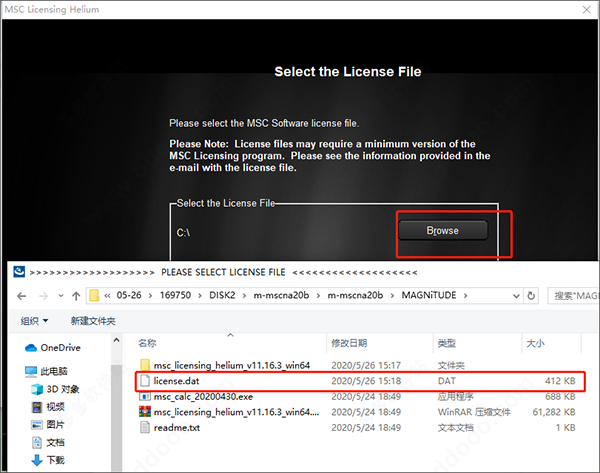Open 下载 folder in sidebar
The width and height of the screenshot is (600, 473).
coord(55,460)
